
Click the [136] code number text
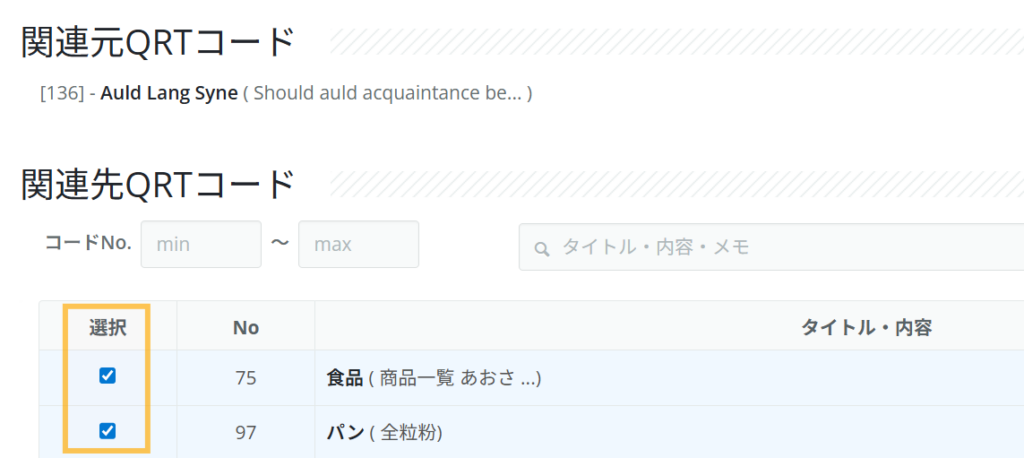pos(62,93)
